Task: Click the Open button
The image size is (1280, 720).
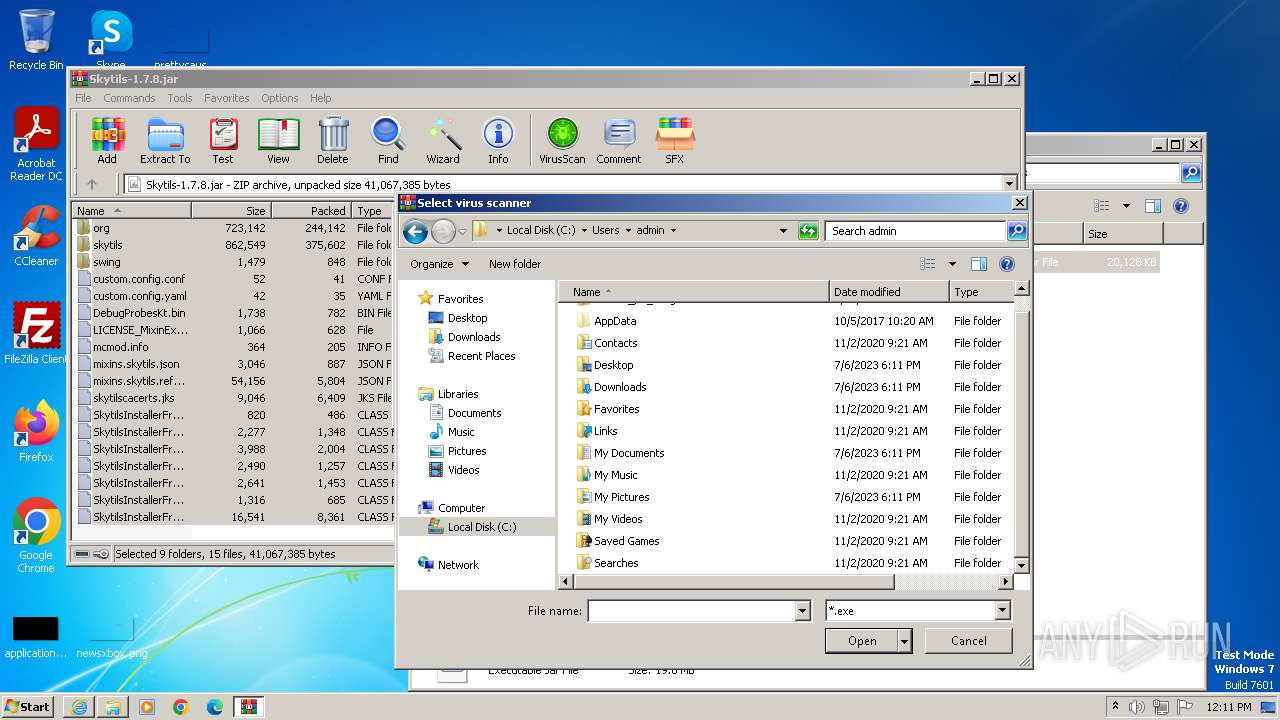Action: point(862,641)
